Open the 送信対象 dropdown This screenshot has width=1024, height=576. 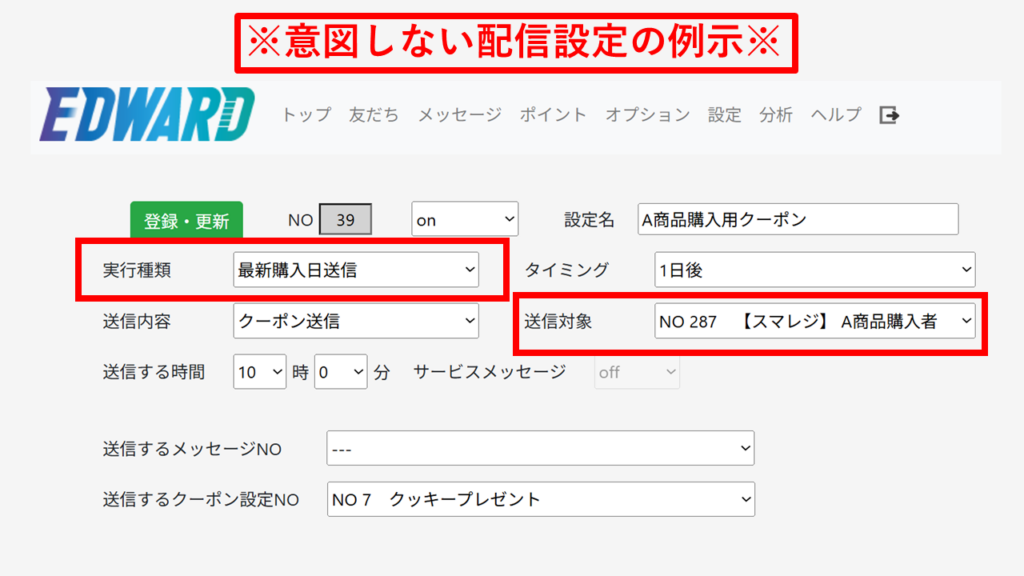[814, 321]
